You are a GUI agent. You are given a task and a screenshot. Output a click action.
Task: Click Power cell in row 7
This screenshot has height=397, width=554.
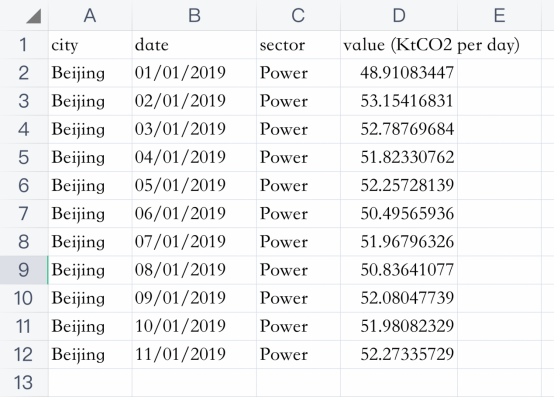pyautogui.click(x=299, y=214)
